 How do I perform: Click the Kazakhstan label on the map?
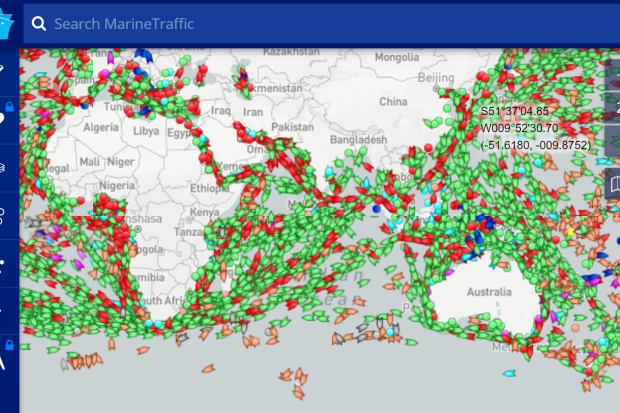tap(291, 51)
